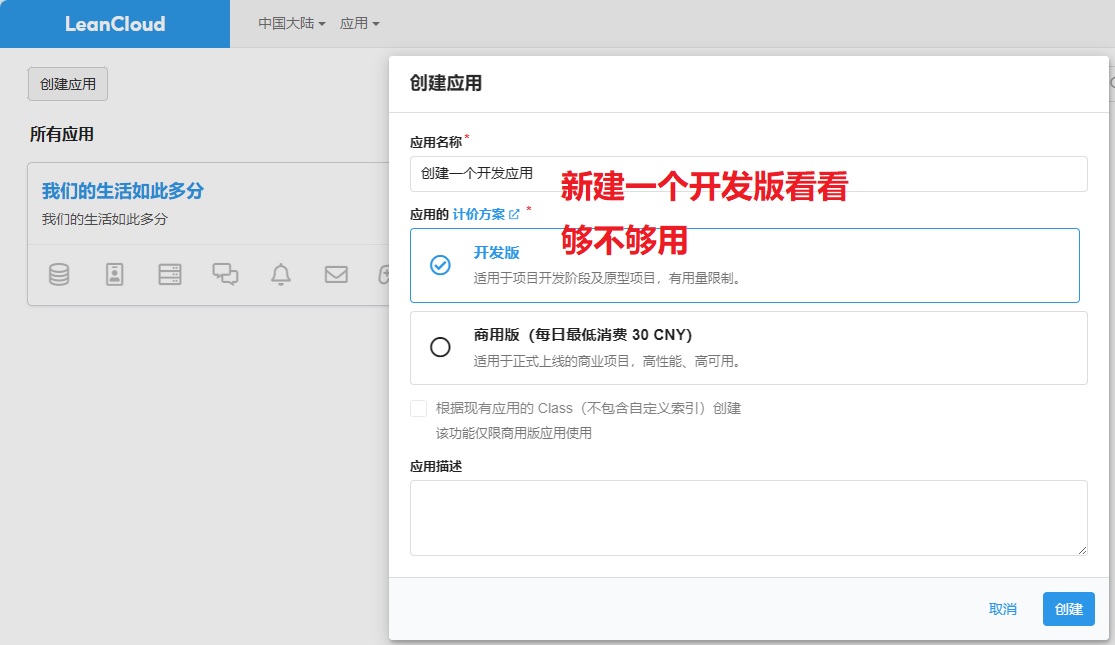Expand the 应用 dropdown menu
Viewport: 1115px width, 645px height.
click(x=359, y=24)
